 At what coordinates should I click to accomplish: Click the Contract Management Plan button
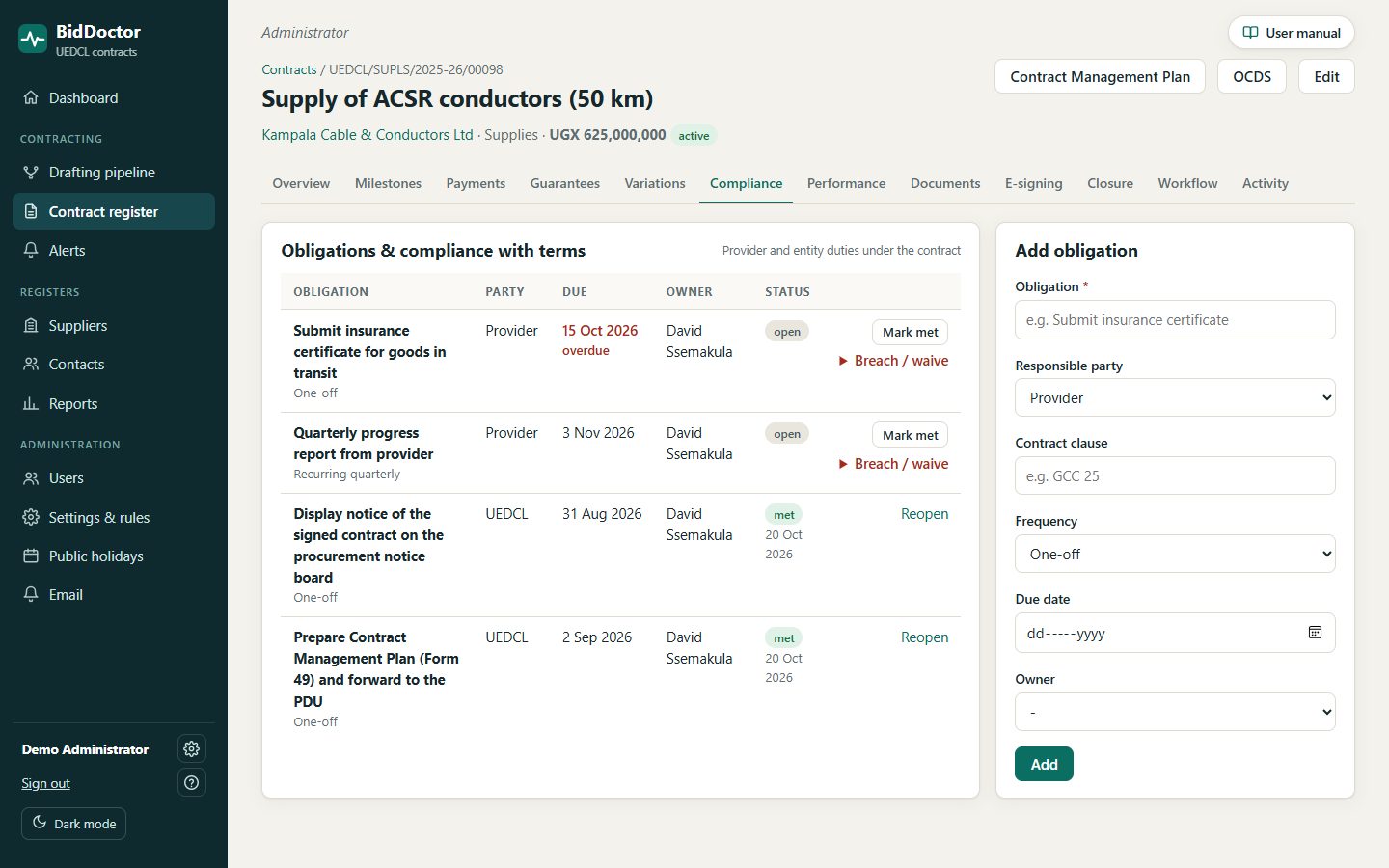point(1100,77)
